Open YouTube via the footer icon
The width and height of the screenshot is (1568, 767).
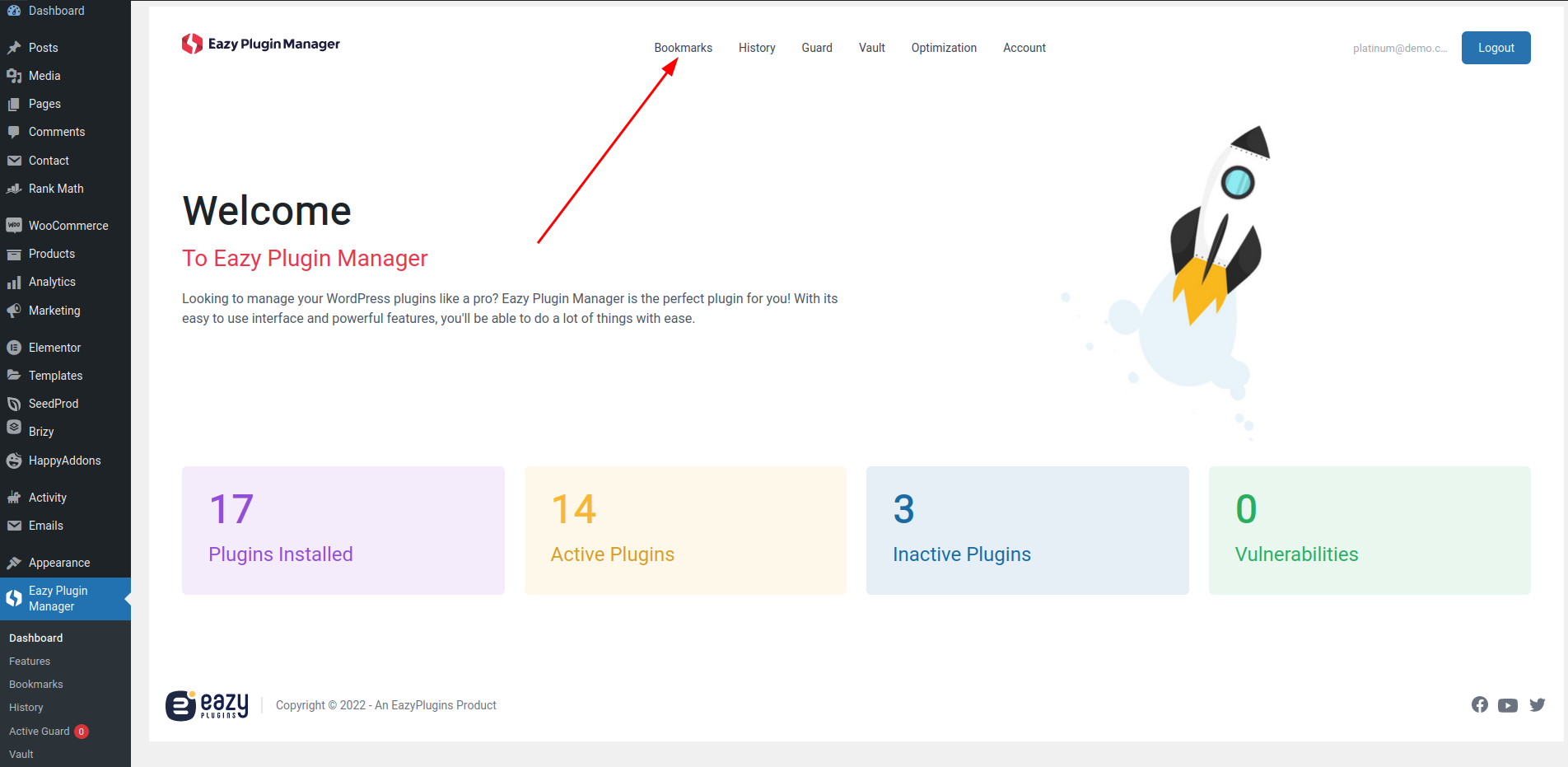pos(1508,704)
